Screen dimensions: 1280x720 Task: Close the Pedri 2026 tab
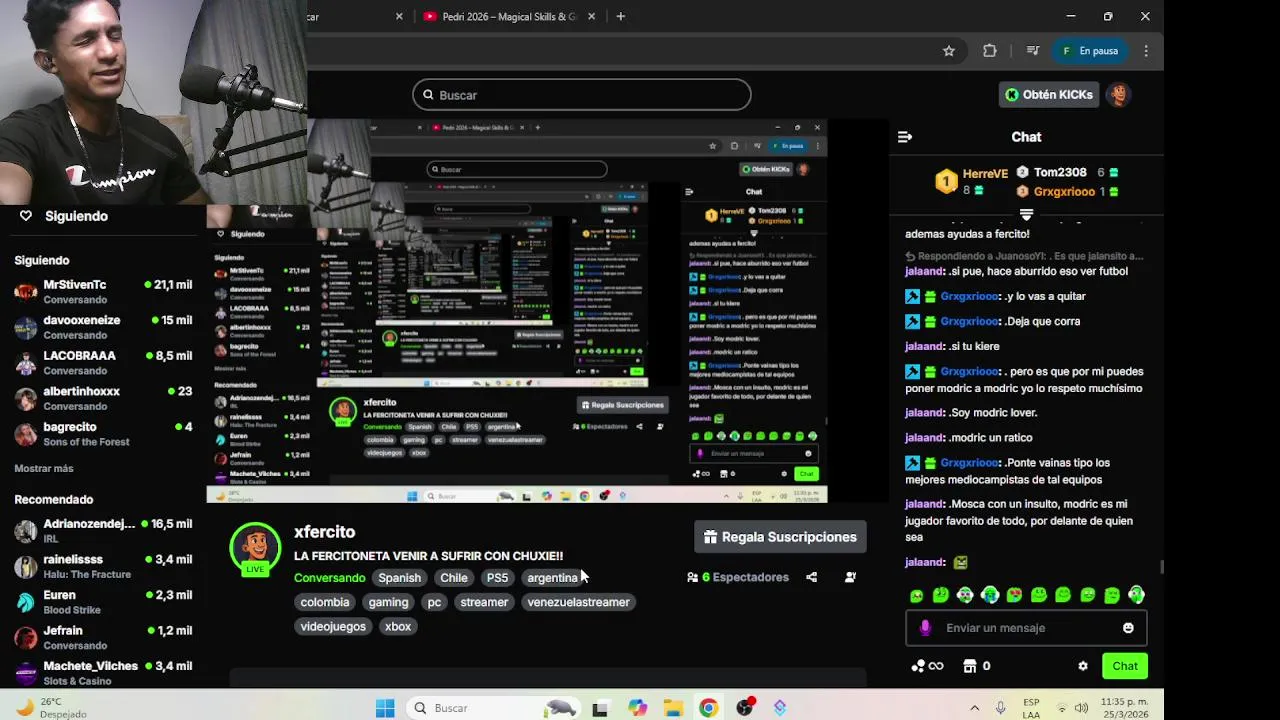[x=592, y=17]
